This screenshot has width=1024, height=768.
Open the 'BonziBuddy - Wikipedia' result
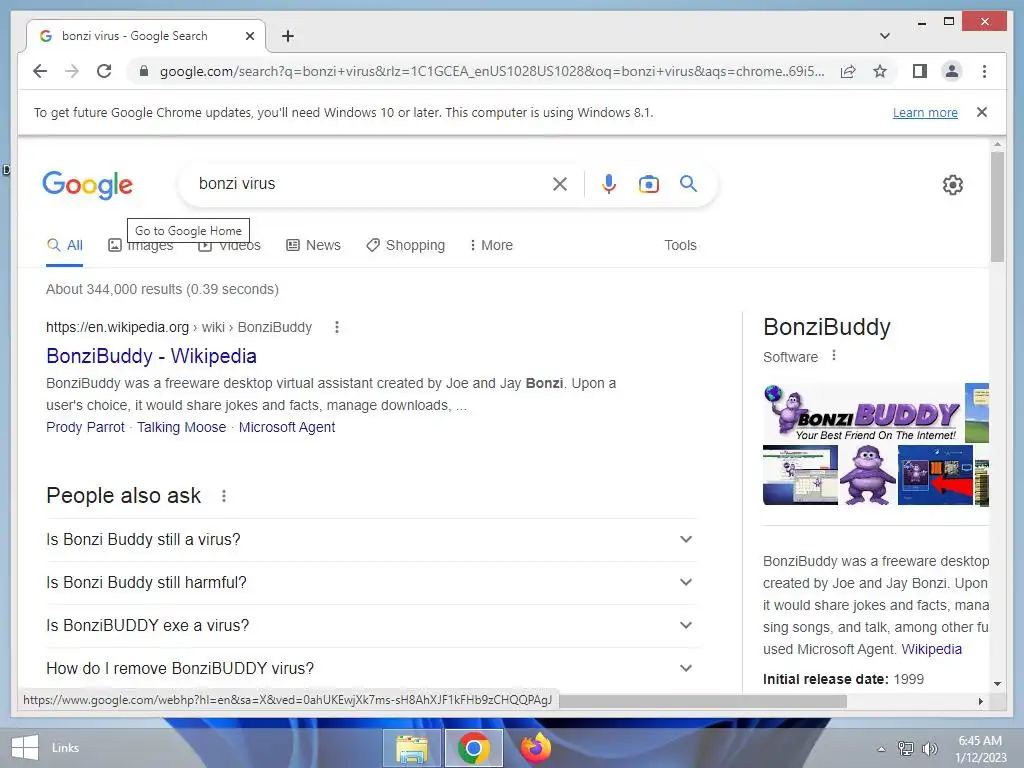tap(152, 356)
